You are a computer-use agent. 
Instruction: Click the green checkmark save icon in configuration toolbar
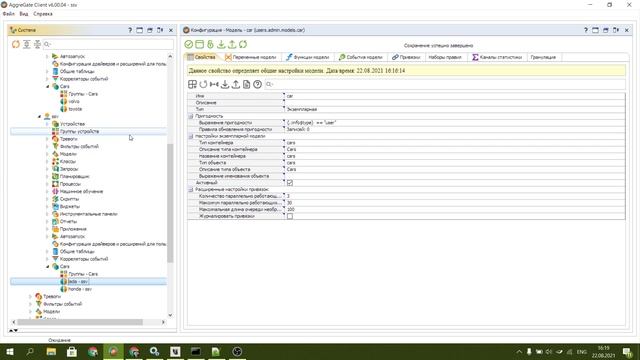point(189,44)
